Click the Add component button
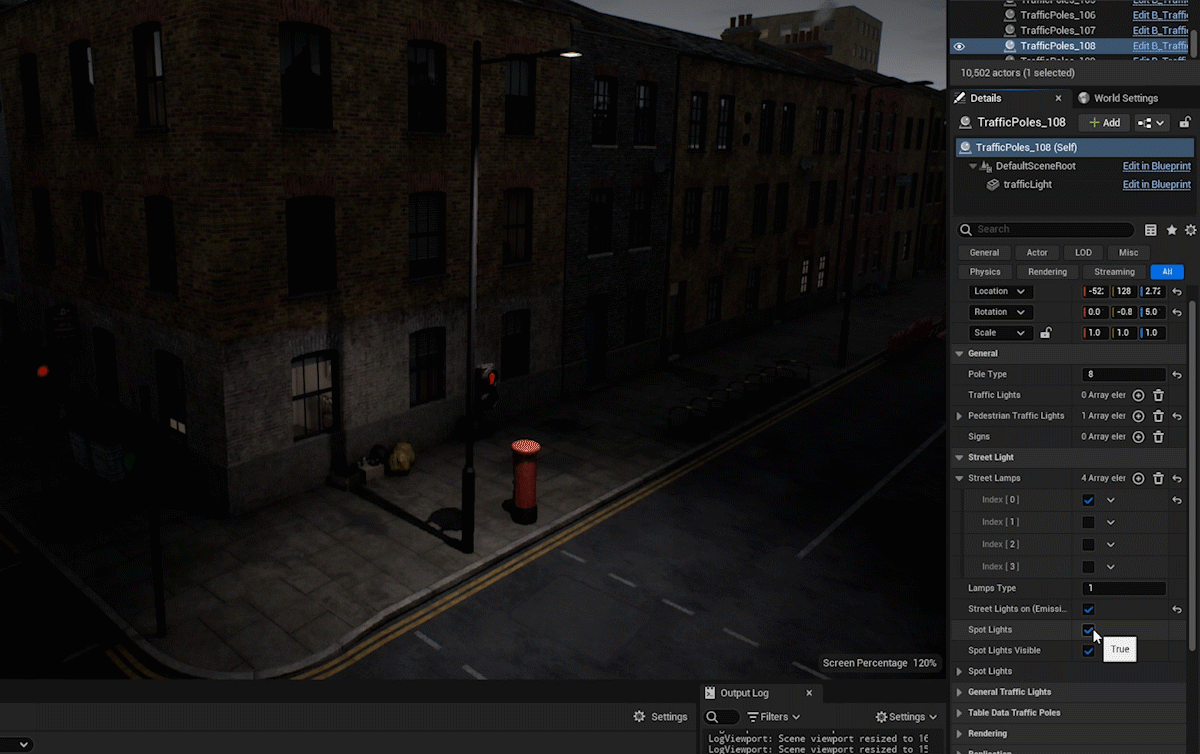 (x=1104, y=122)
